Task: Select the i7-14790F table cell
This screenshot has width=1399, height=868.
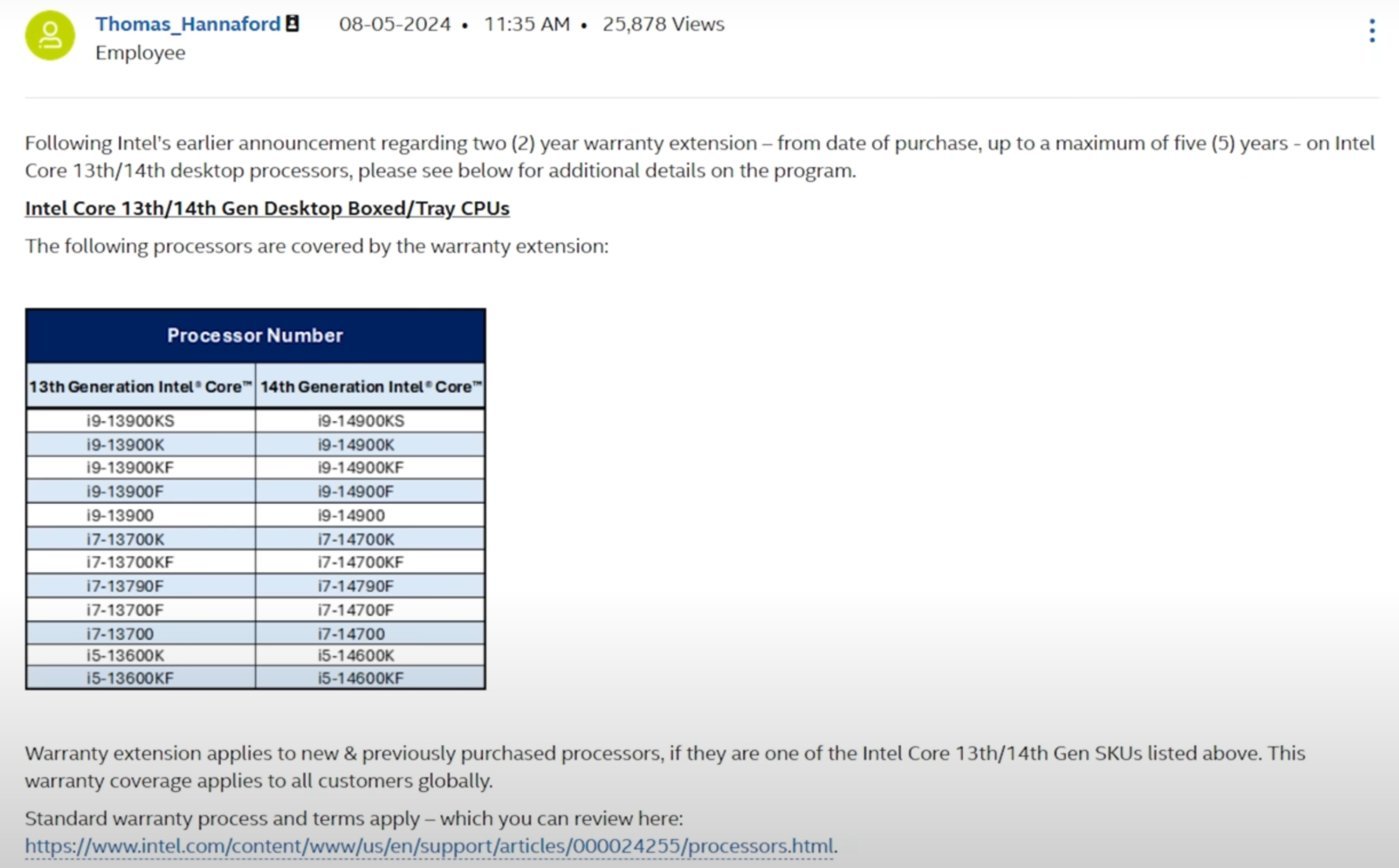Action: pos(371,586)
